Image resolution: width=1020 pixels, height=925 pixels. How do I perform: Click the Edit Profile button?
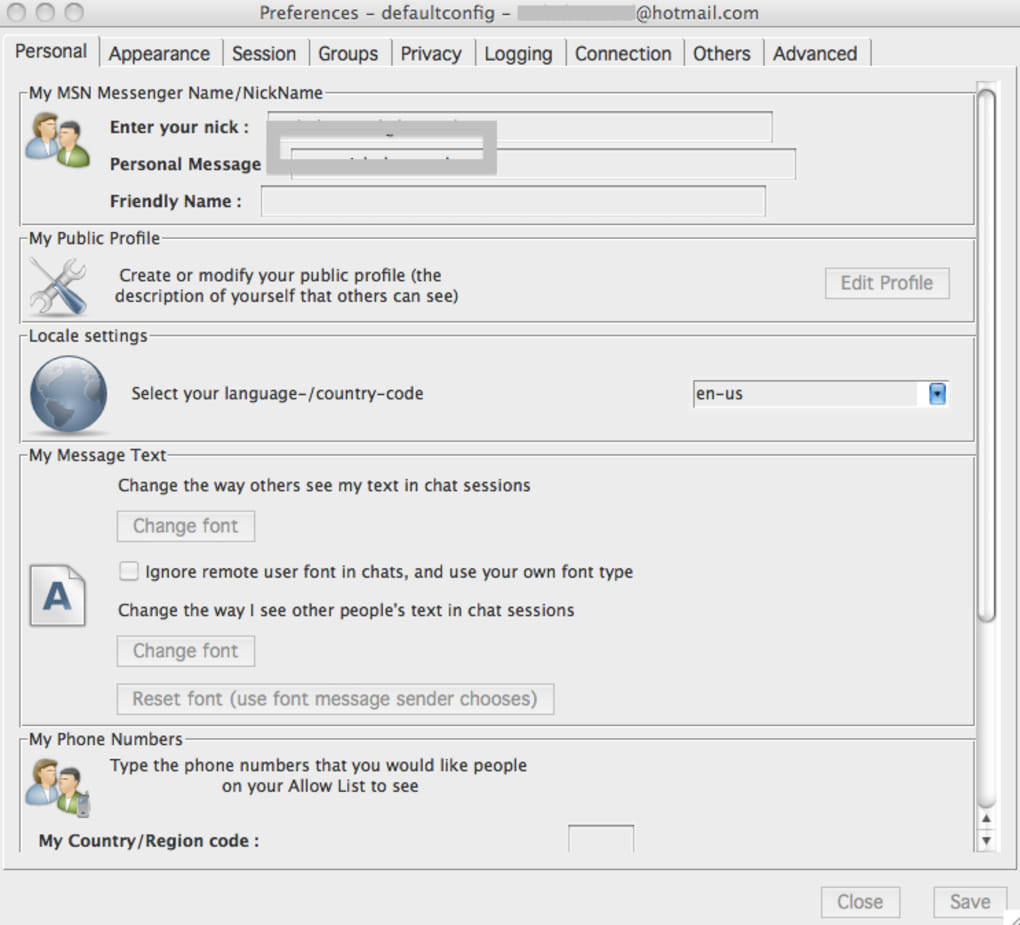pos(887,283)
